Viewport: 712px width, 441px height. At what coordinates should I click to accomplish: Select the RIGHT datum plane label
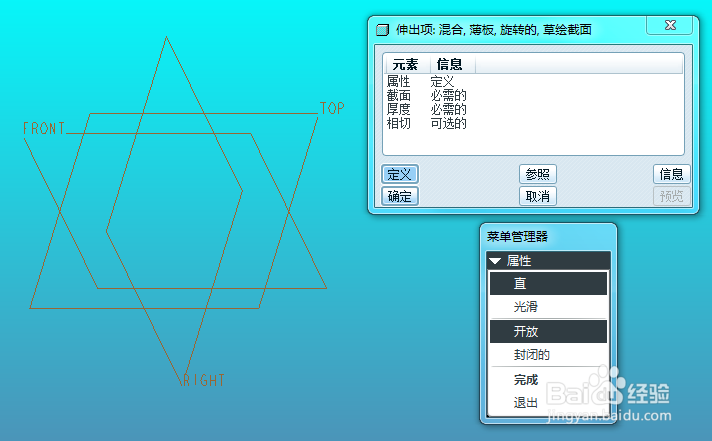pos(204,380)
